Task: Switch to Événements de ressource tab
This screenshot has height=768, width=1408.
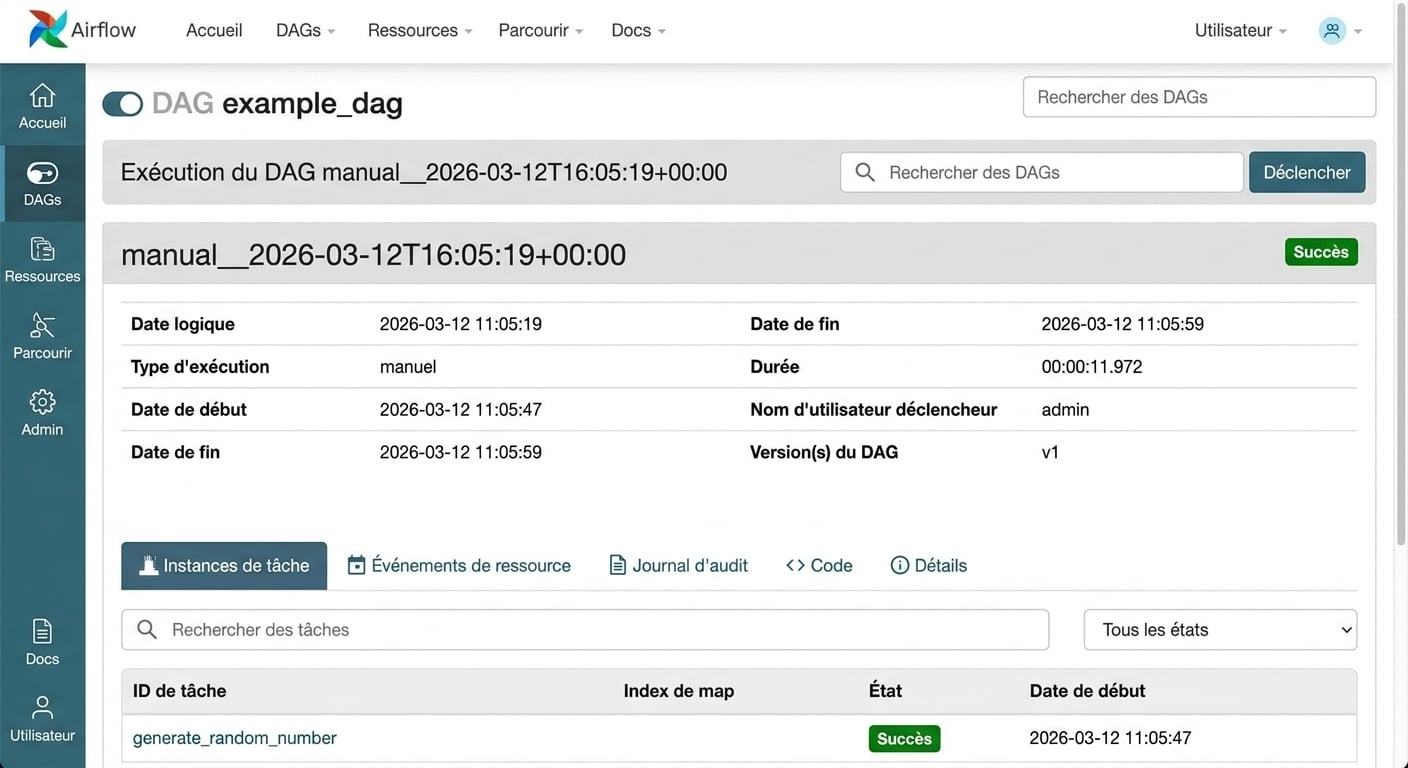Action: (x=459, y=566)
